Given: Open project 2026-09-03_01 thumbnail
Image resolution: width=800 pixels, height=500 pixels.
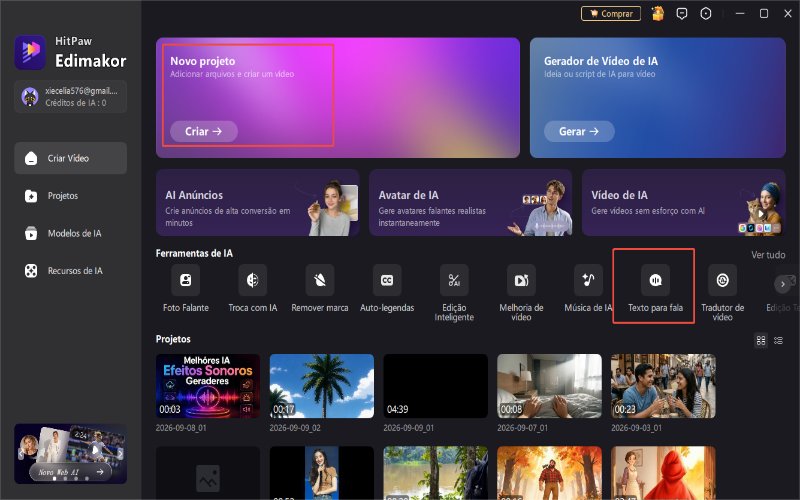Looking at the screenshot, I should [x=663, y=386].
